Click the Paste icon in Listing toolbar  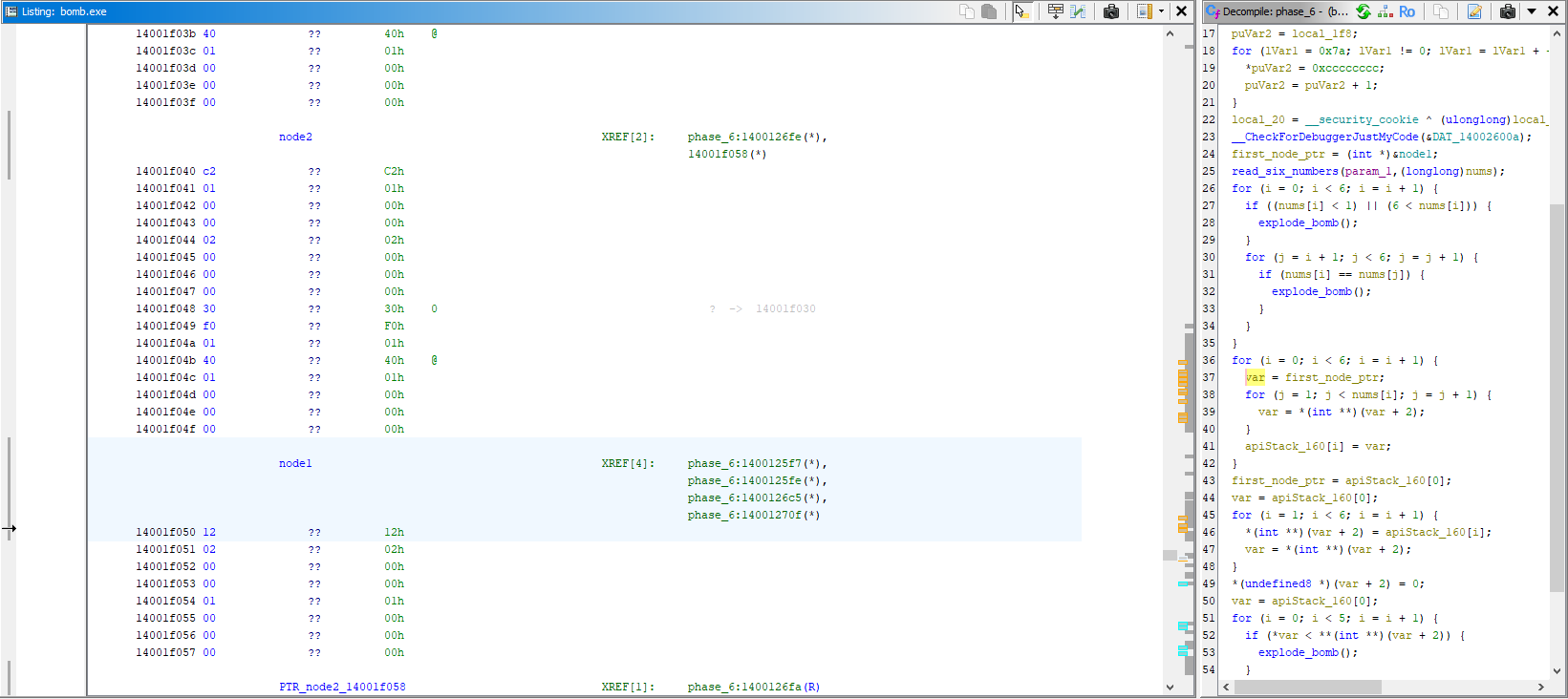[989, 11]
